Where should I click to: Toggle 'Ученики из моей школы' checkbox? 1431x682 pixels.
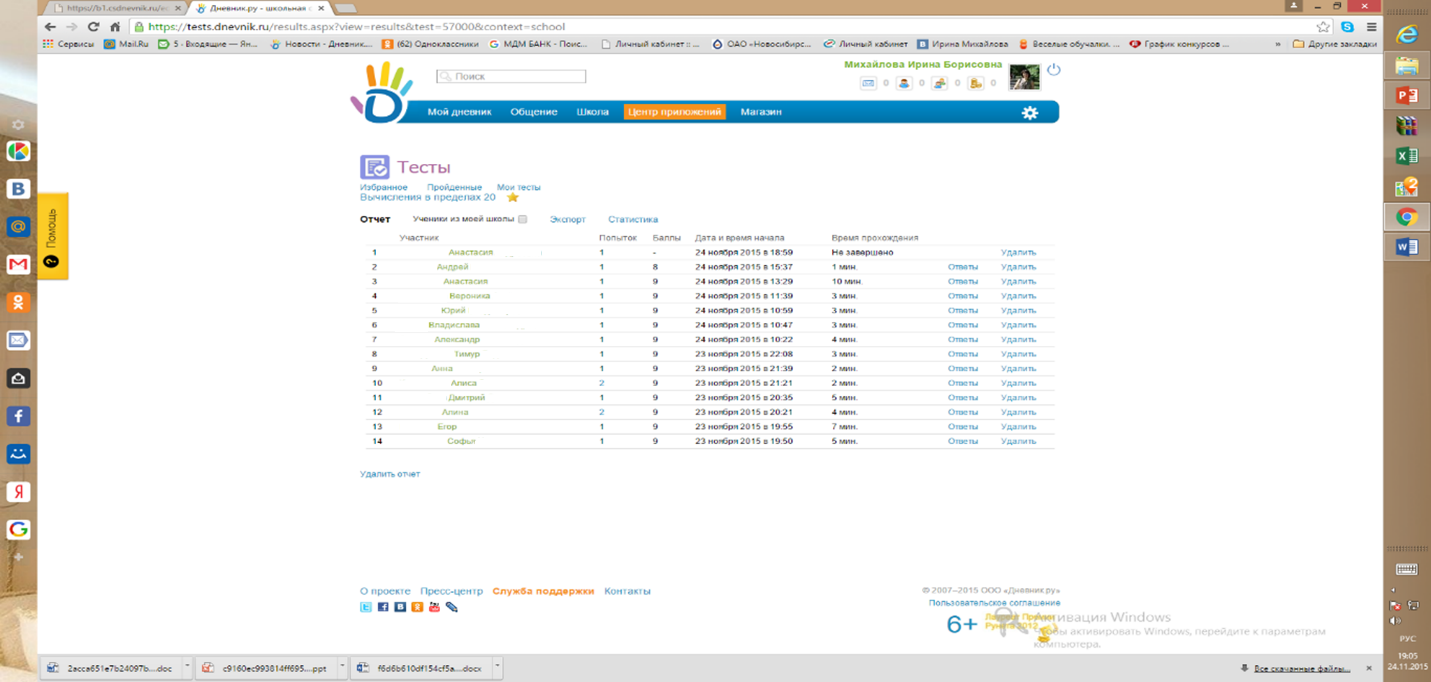tap(522, 220)
